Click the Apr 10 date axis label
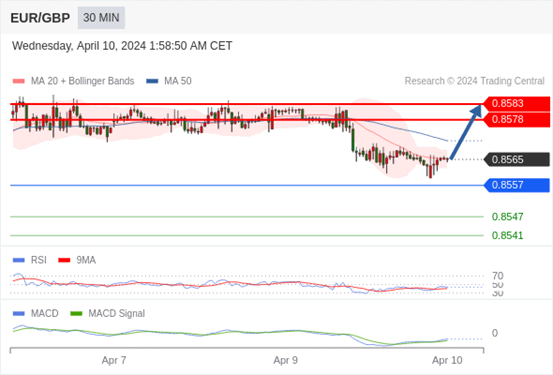This screenshot has width=553, height=375. pyautogui.click(x=447, y=360)
